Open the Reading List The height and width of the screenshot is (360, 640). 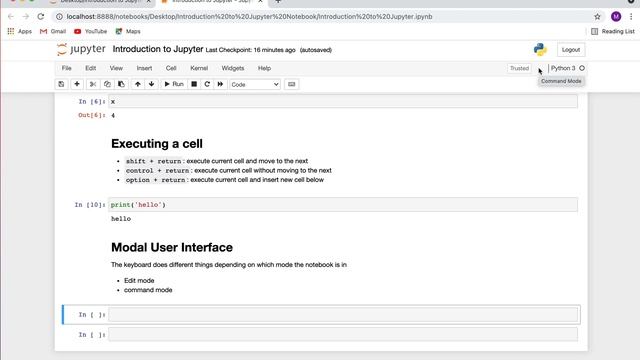(613, 31)
